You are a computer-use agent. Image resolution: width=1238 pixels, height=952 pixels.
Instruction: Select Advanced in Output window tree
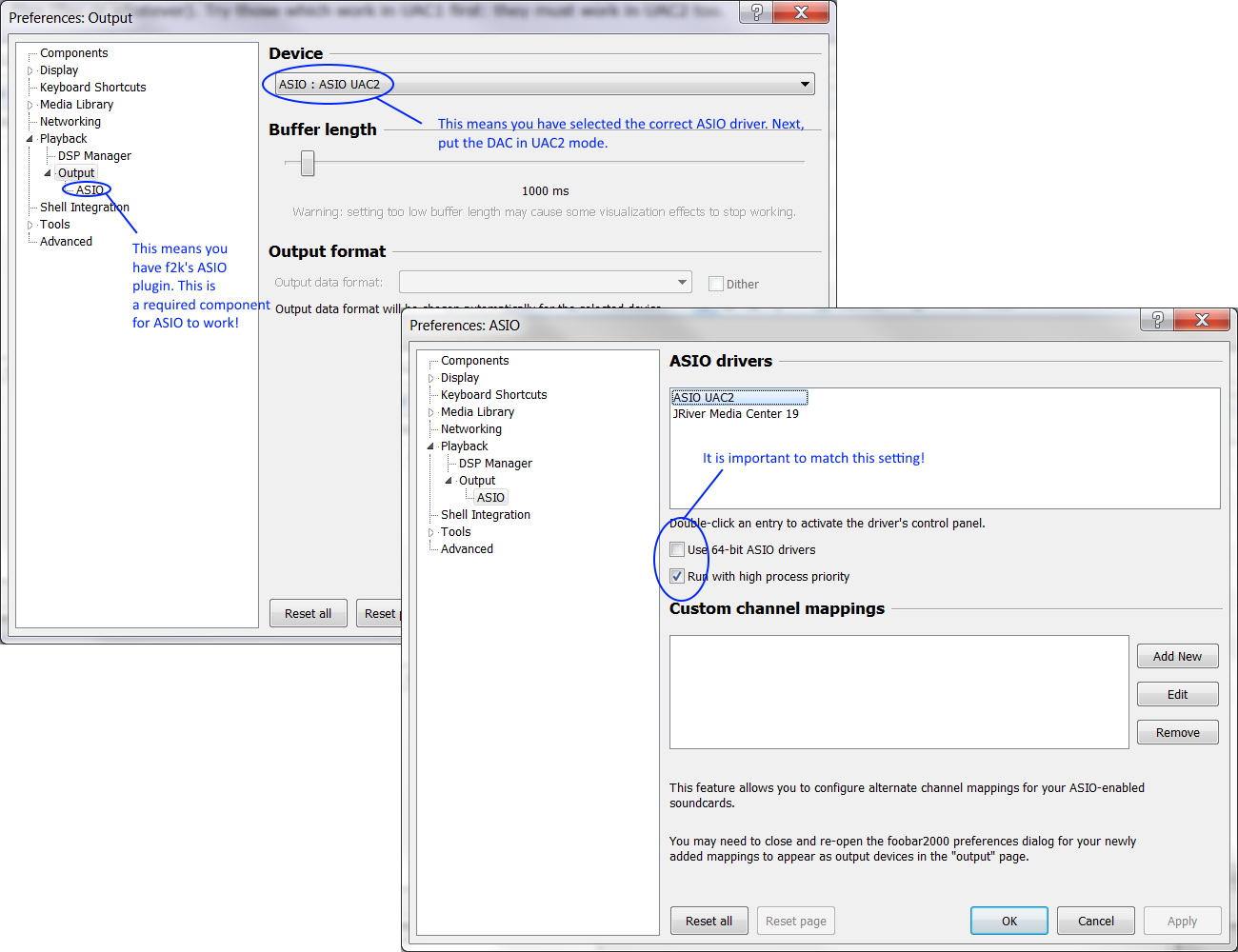pyautogui.click(x=66, y=242)
